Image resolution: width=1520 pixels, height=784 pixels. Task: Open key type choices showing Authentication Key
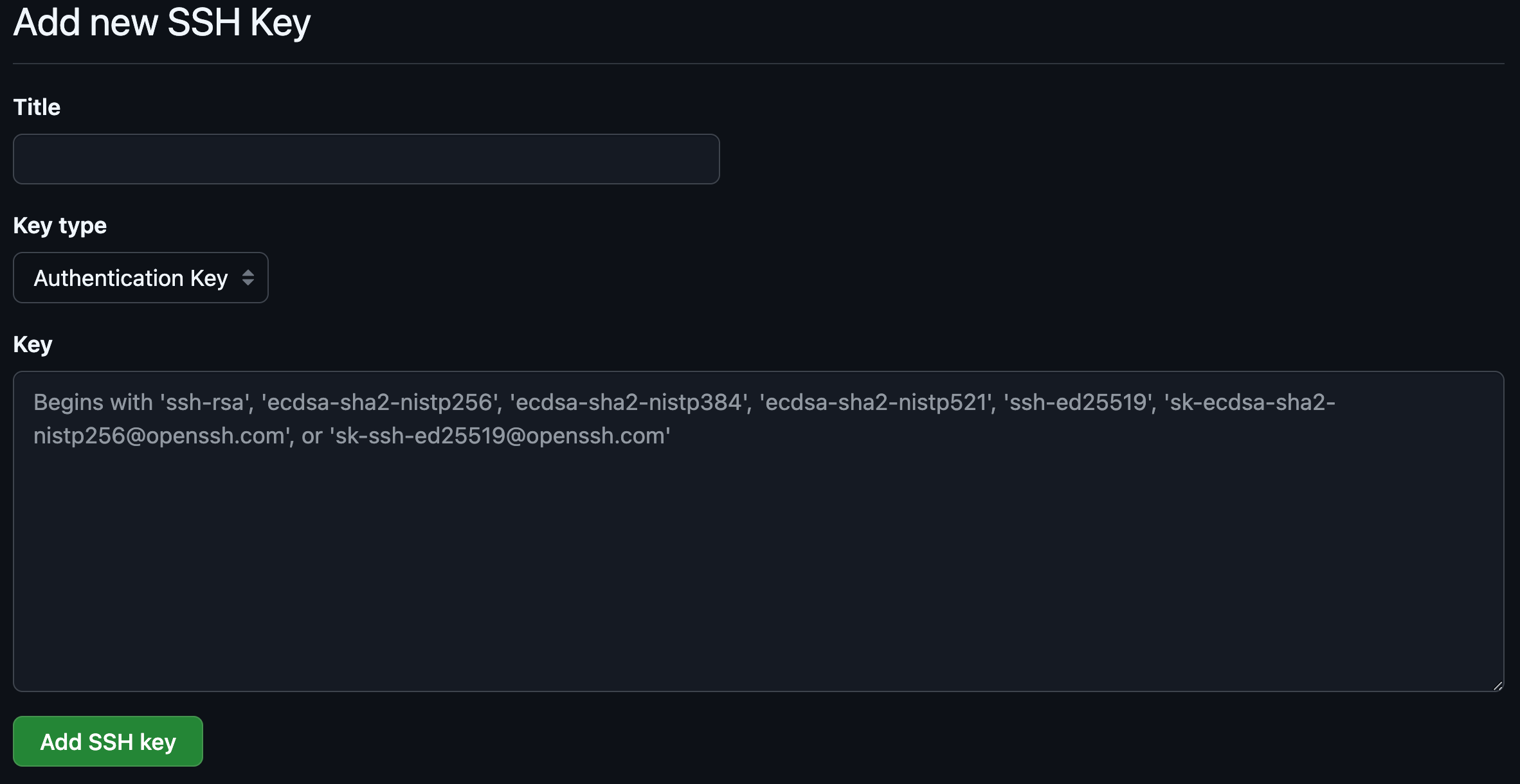140,278
